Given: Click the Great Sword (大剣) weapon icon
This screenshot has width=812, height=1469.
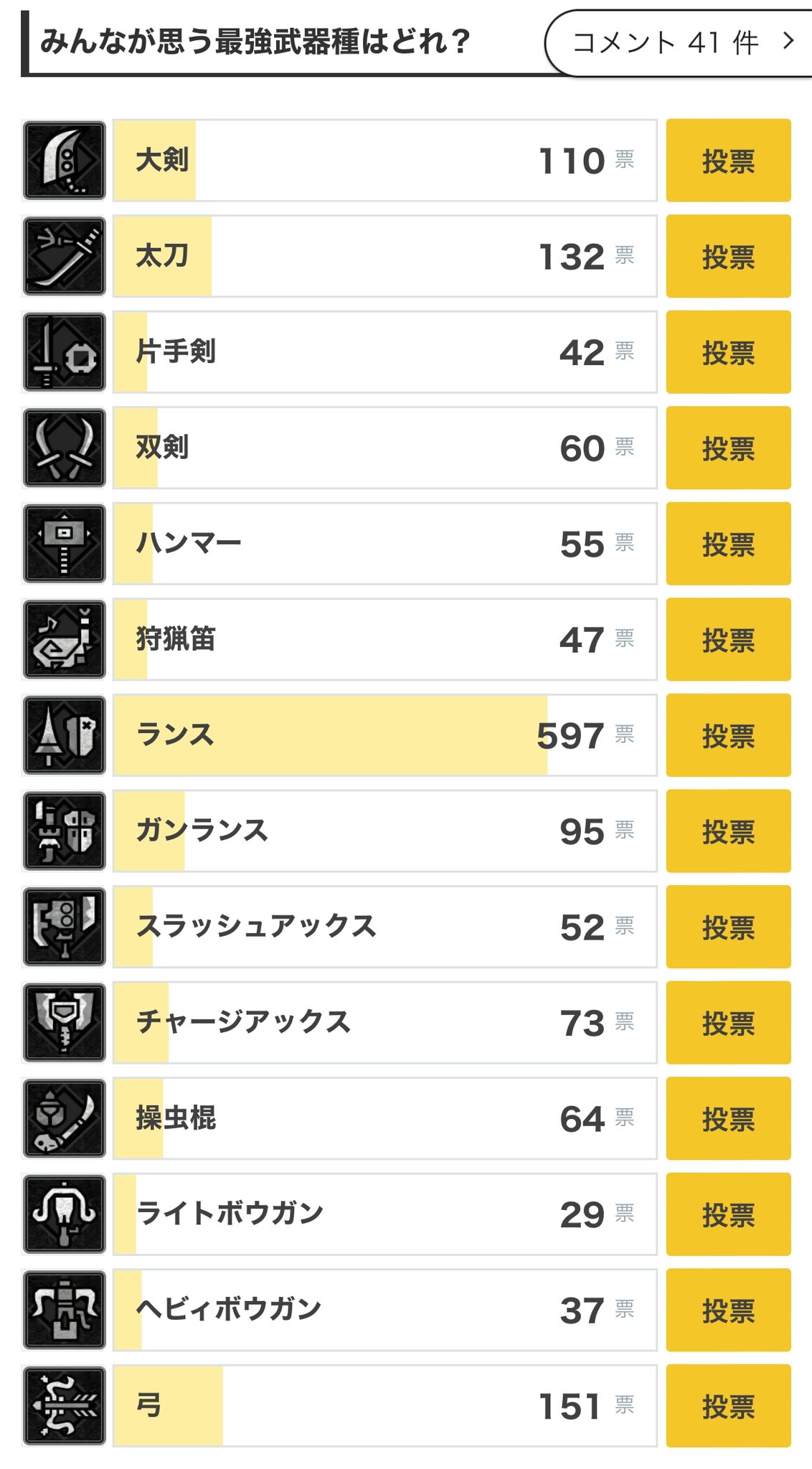Looking at the screenshot, I should 65,161.
